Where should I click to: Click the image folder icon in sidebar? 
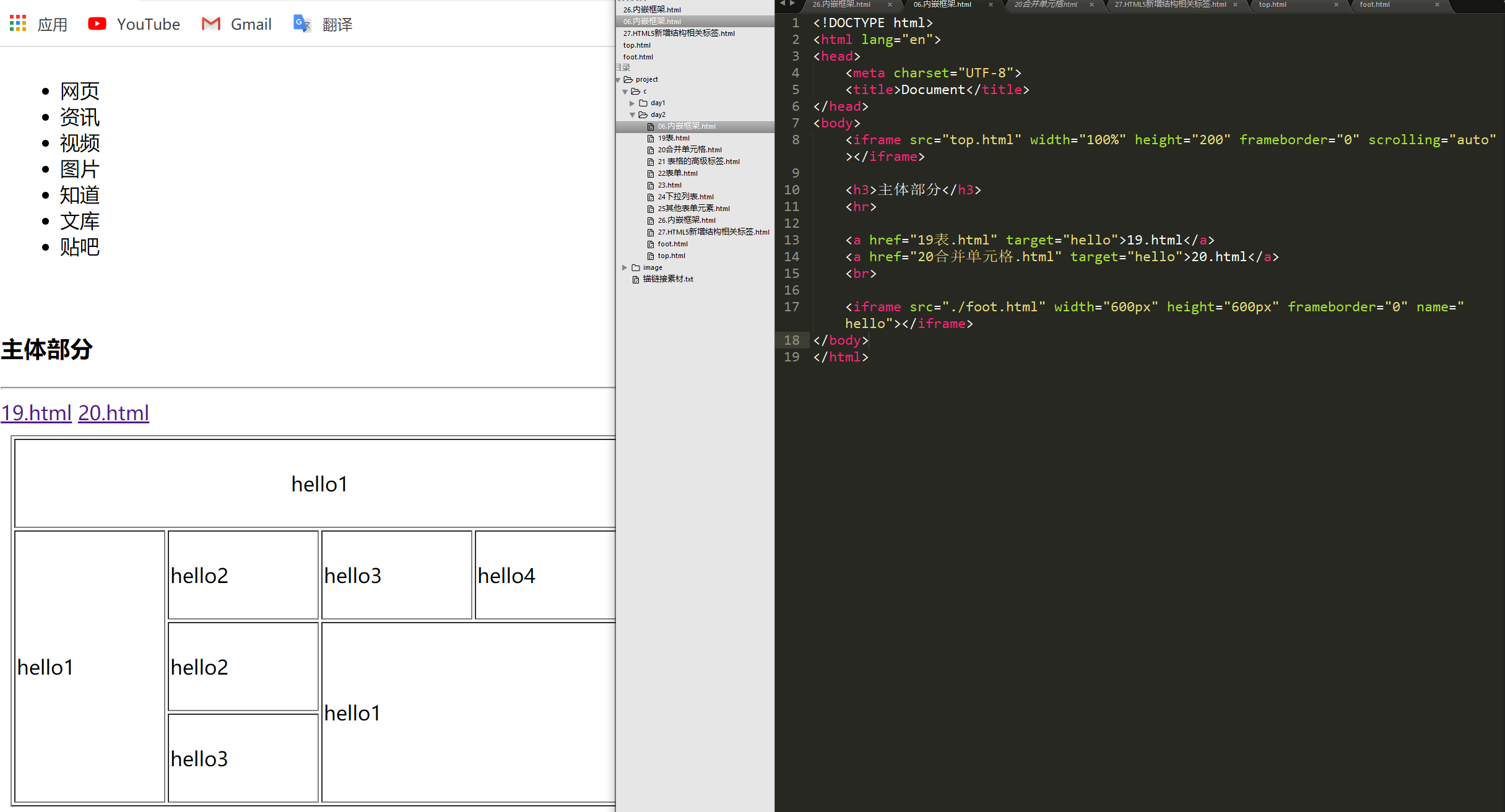click(636, 268)
